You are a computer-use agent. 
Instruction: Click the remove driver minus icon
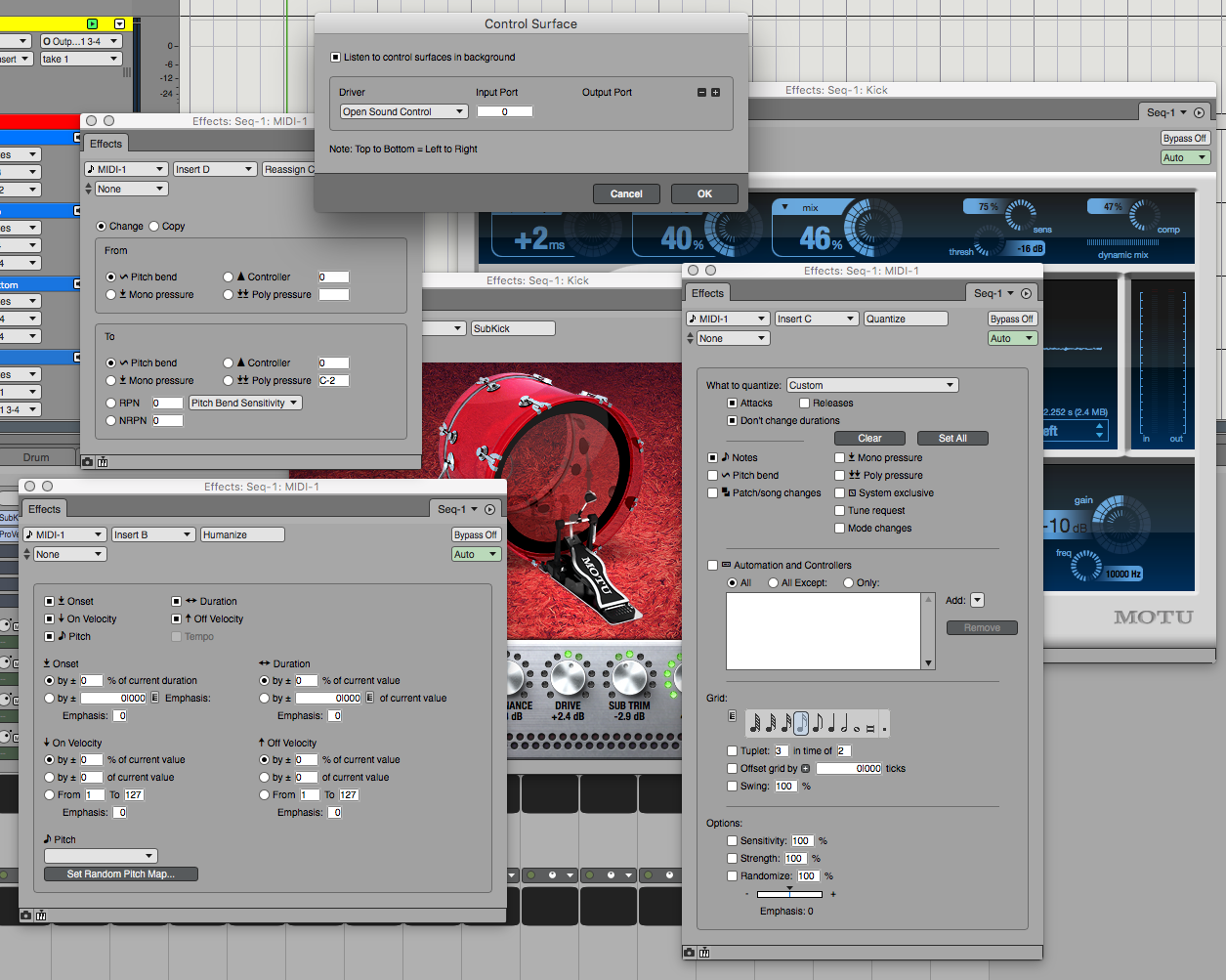pos(701,93)
